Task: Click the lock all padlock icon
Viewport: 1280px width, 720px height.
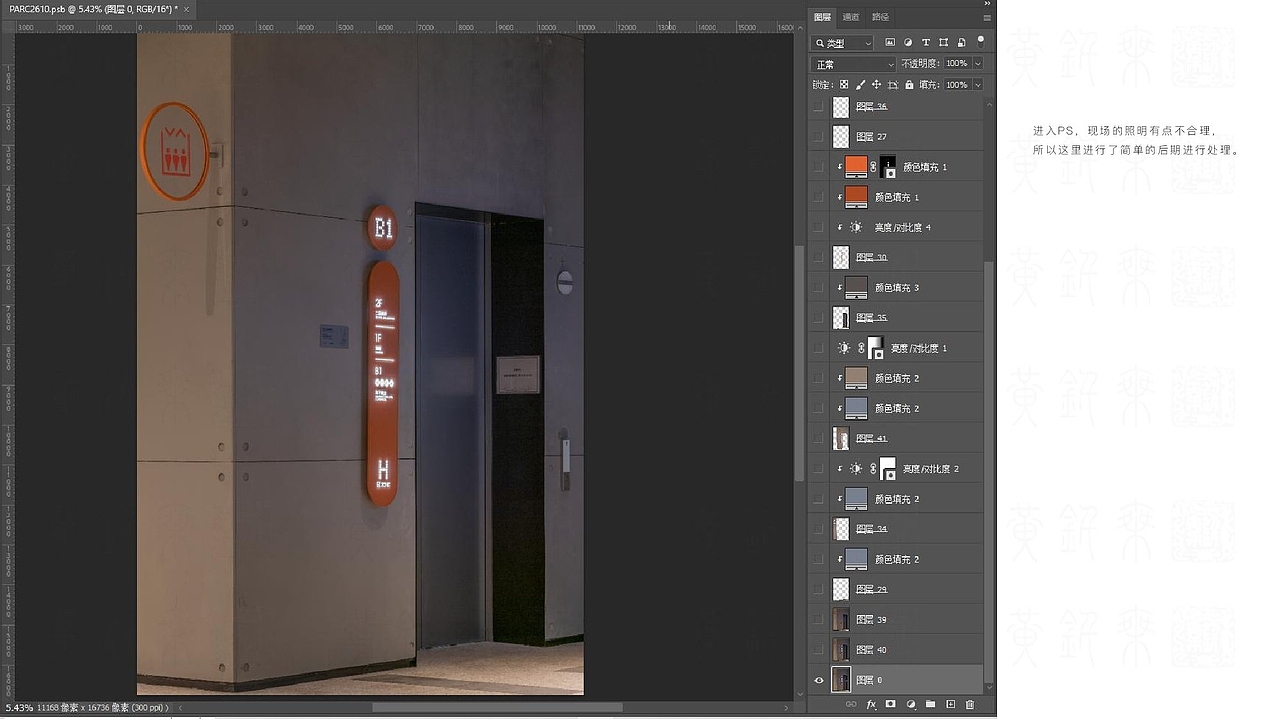Action: point(908,85)
